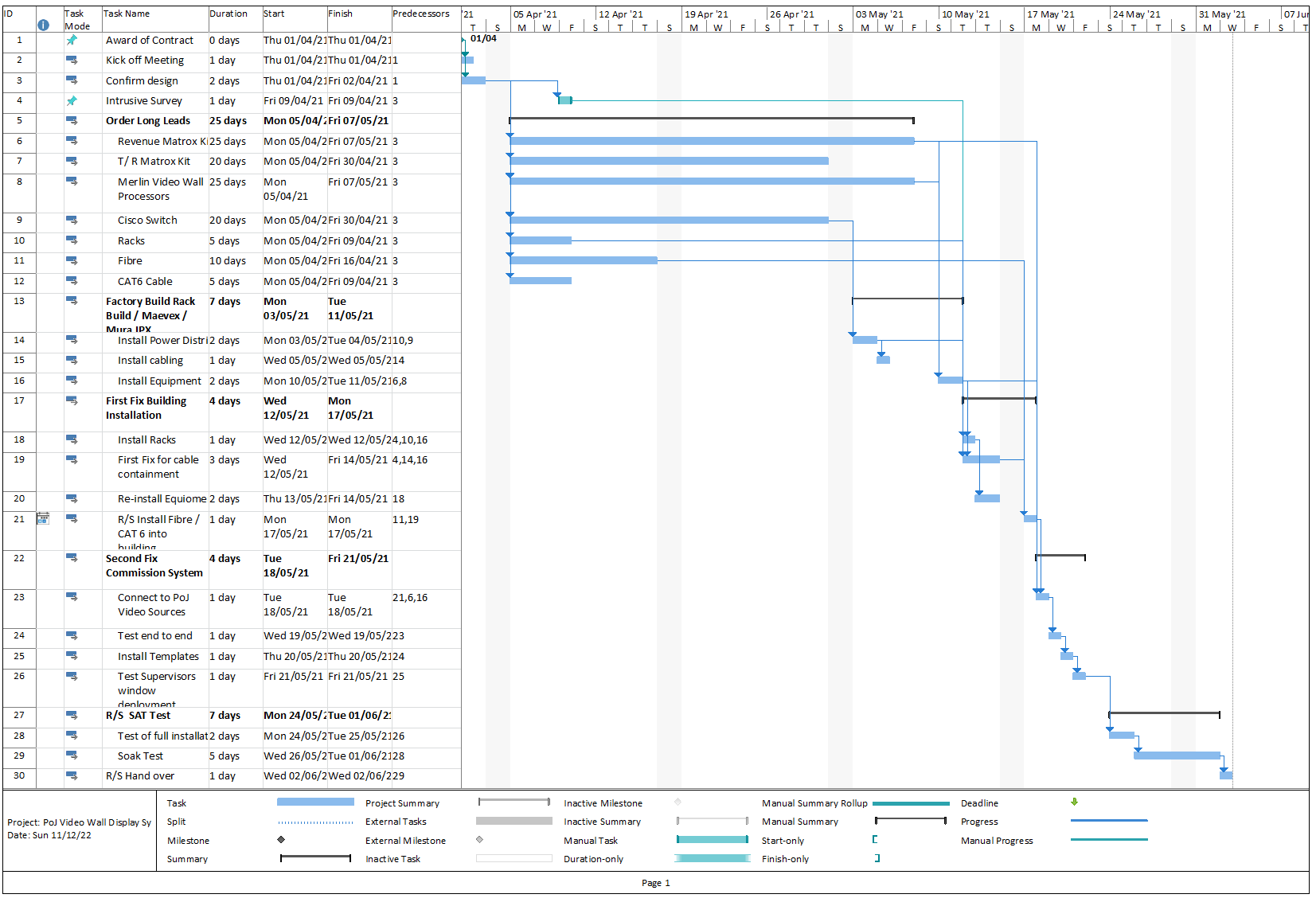Click the Order Long Leads summary bar
The width and height of the screenshot is (1316, 902).
click(712, 120)
